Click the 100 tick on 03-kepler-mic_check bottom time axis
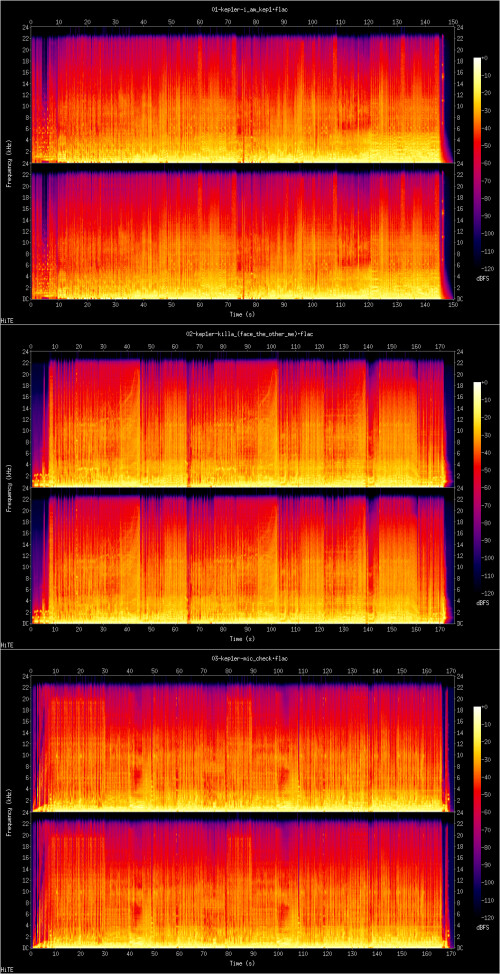 278,954
